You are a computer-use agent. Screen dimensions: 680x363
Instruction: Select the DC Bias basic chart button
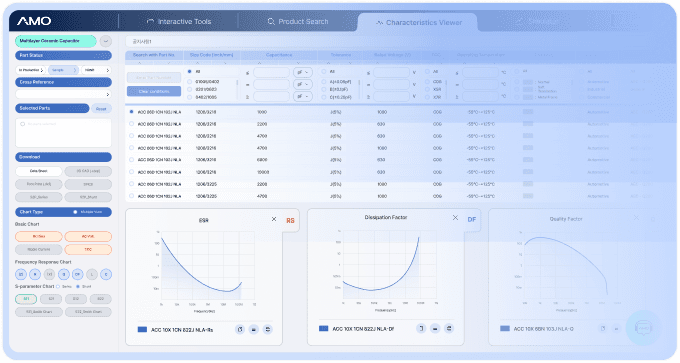pyautogui.click(x=39, y=236)
